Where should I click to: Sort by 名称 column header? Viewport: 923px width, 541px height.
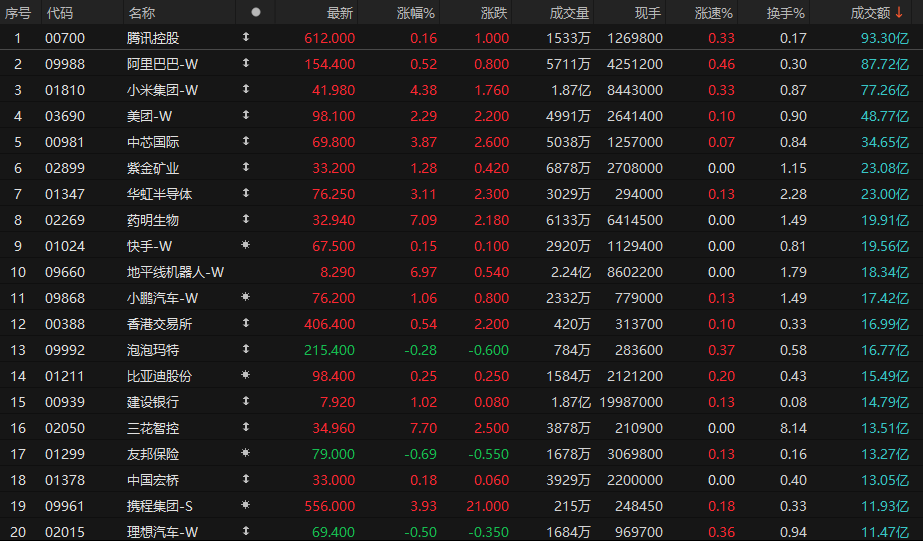141,13
